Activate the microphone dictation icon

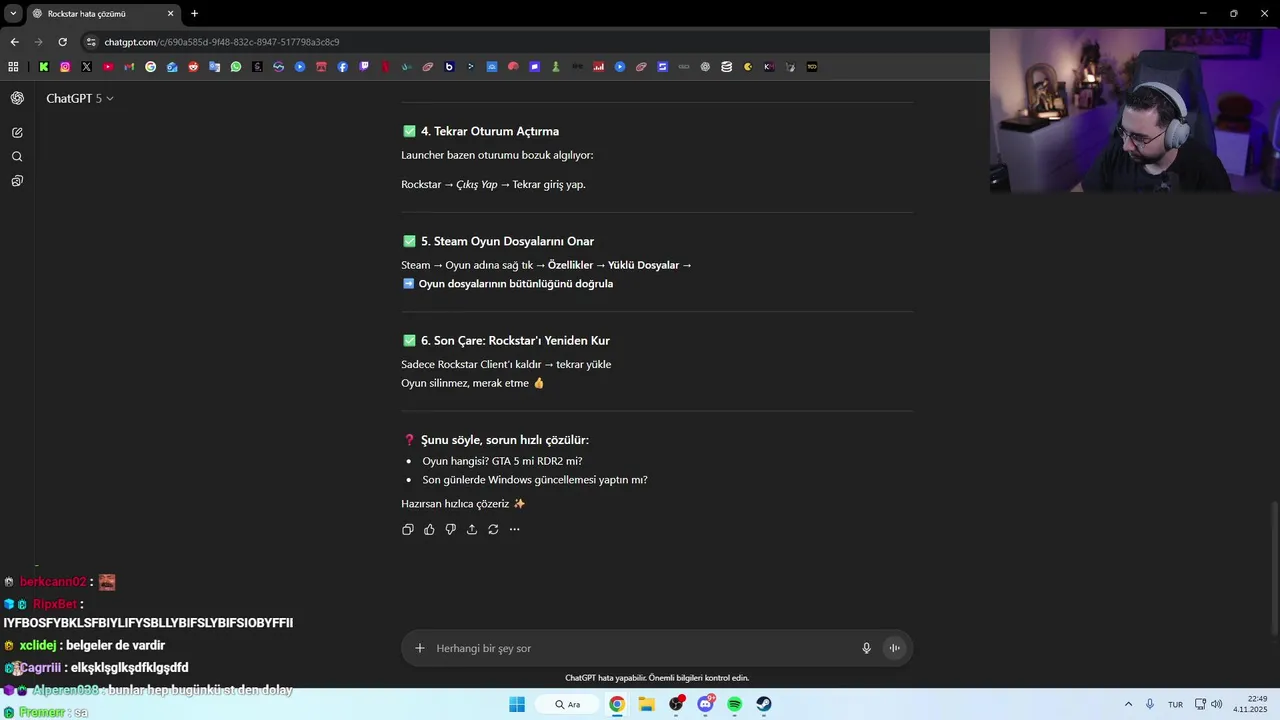867,648
